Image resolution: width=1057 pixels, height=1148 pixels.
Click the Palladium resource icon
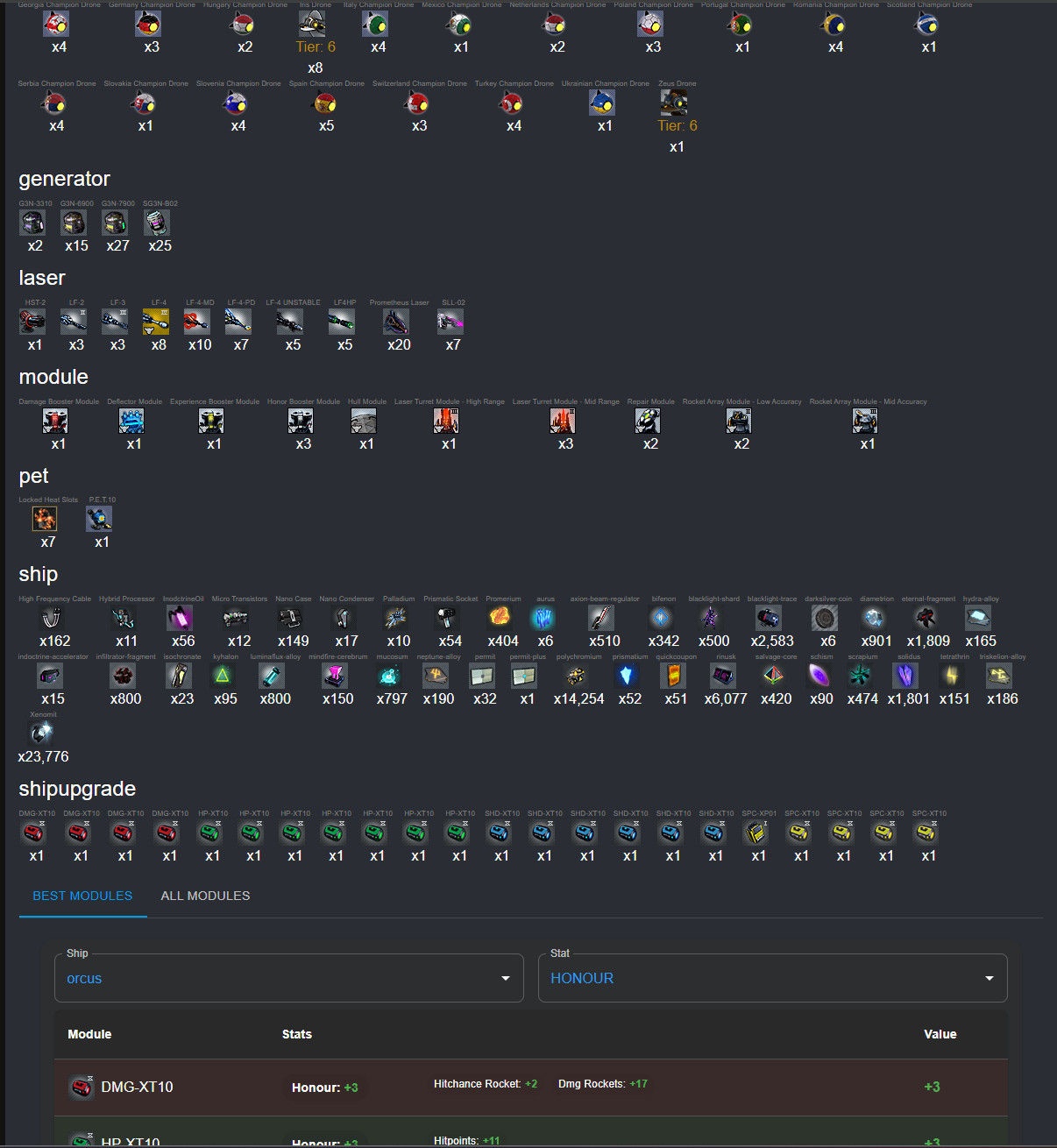tap(395, 619)
